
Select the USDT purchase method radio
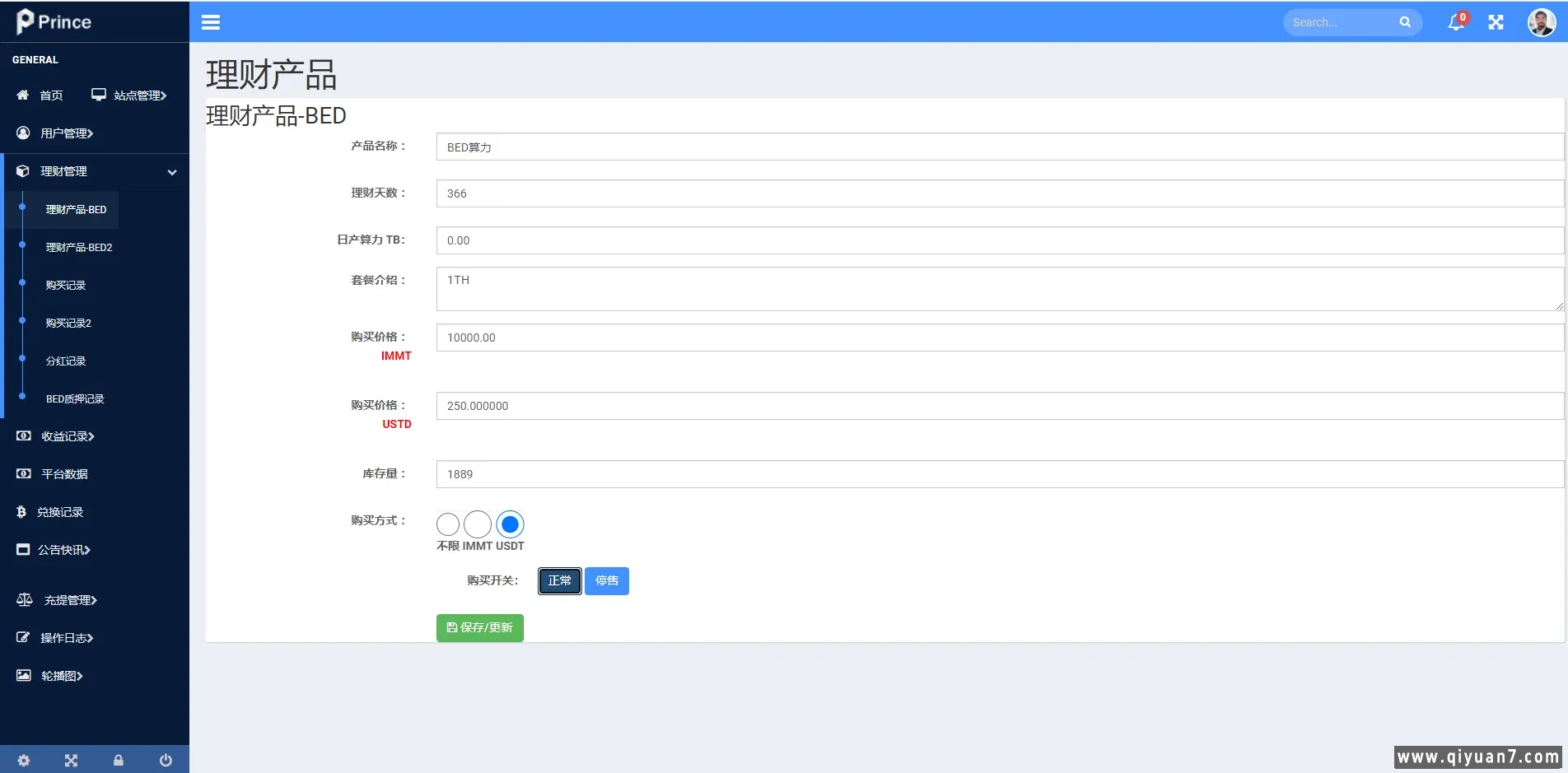tap(510, 524)
